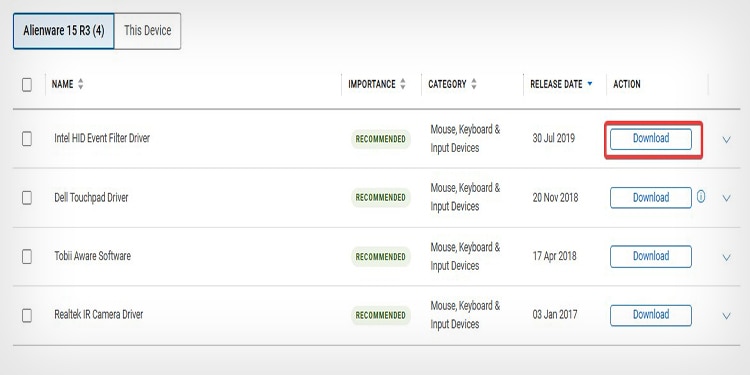
Task: Download the Dell Touchpad Driver
Action: click(x=651, y=198)
